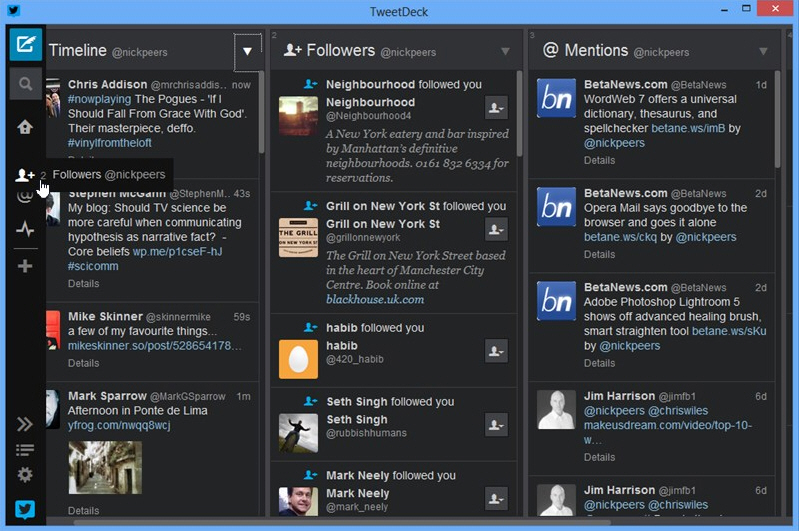Open the lists icon in sidebar
The image size is (799, 531).
[x=24, y=449]
